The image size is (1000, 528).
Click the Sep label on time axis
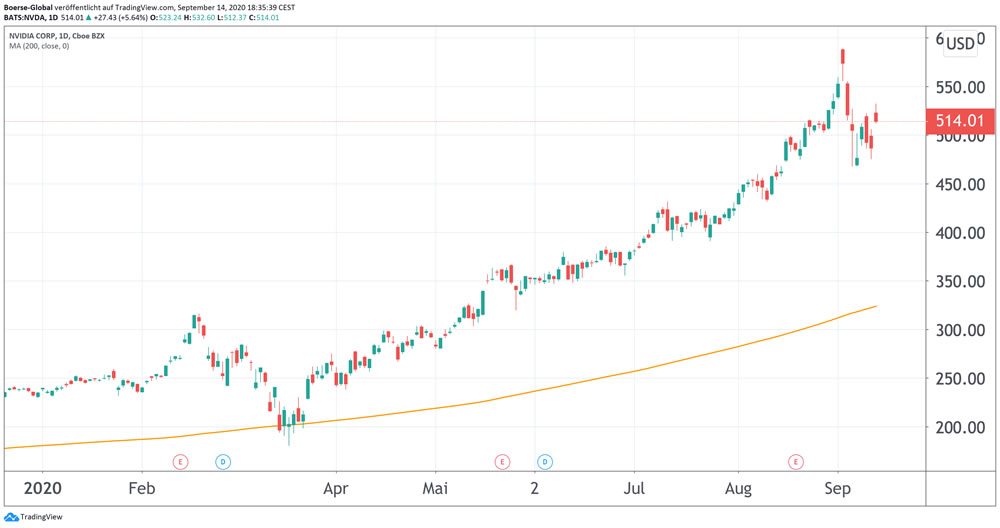point(837,489)
